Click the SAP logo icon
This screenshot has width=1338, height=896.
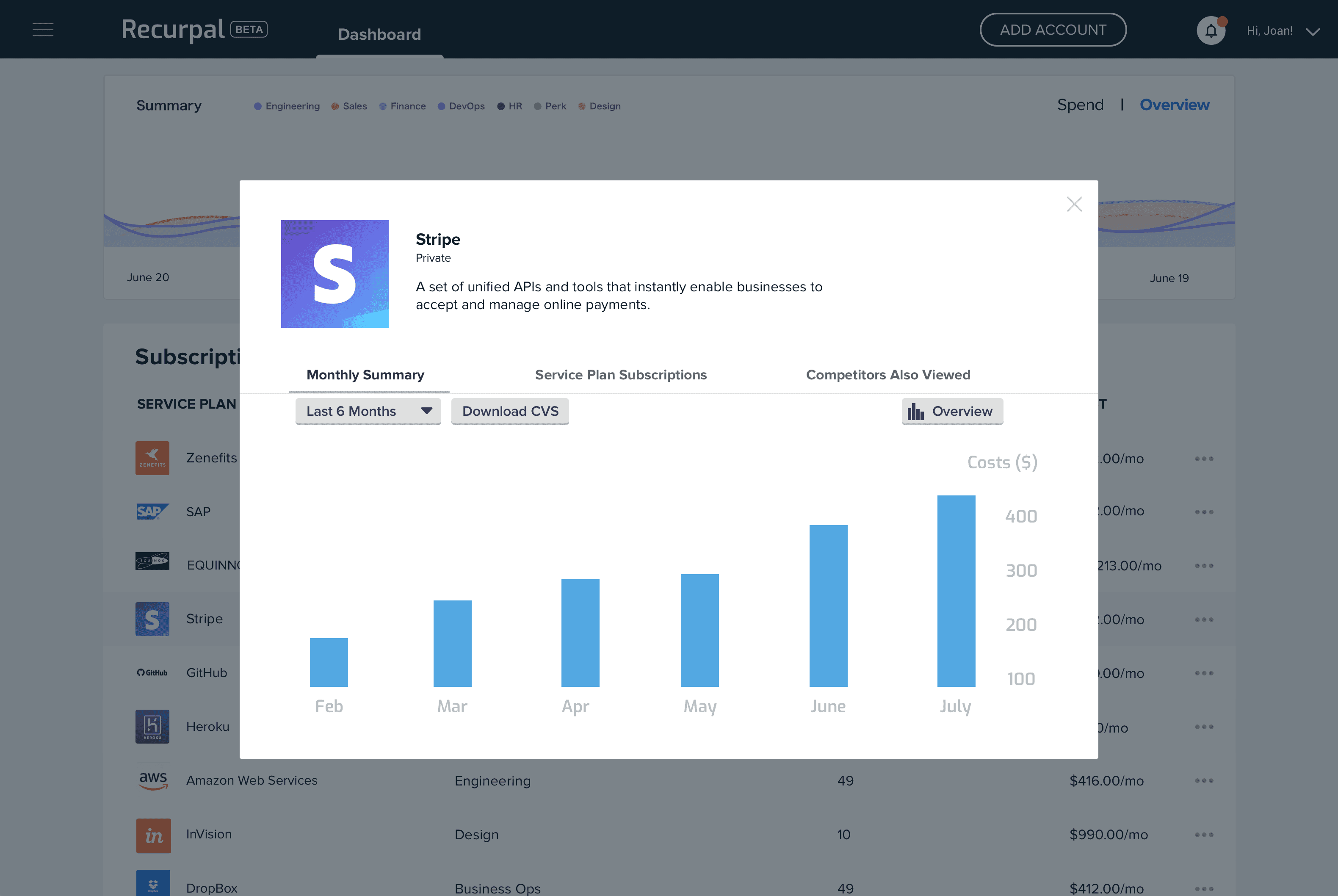click(x=152, y=512)
